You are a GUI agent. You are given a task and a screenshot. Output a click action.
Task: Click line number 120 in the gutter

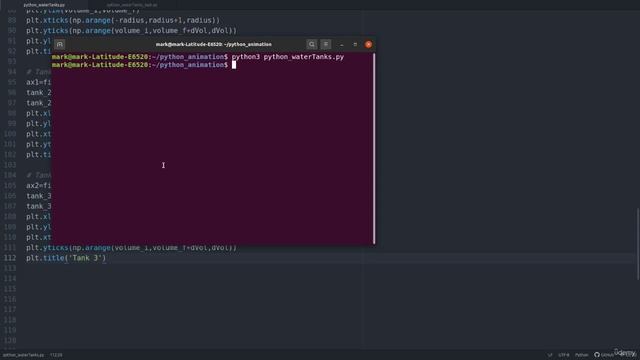[10, 340]
